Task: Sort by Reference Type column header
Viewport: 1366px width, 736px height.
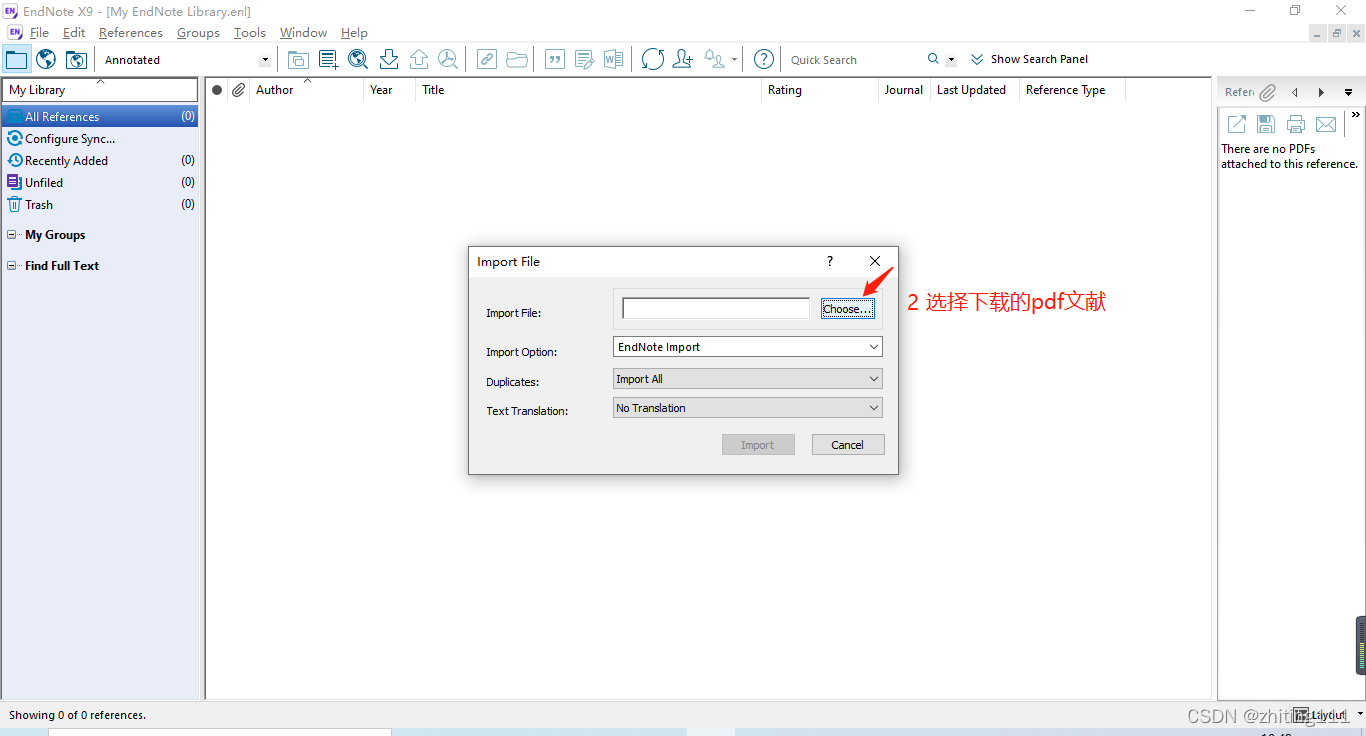Action: pos(1072,90)
